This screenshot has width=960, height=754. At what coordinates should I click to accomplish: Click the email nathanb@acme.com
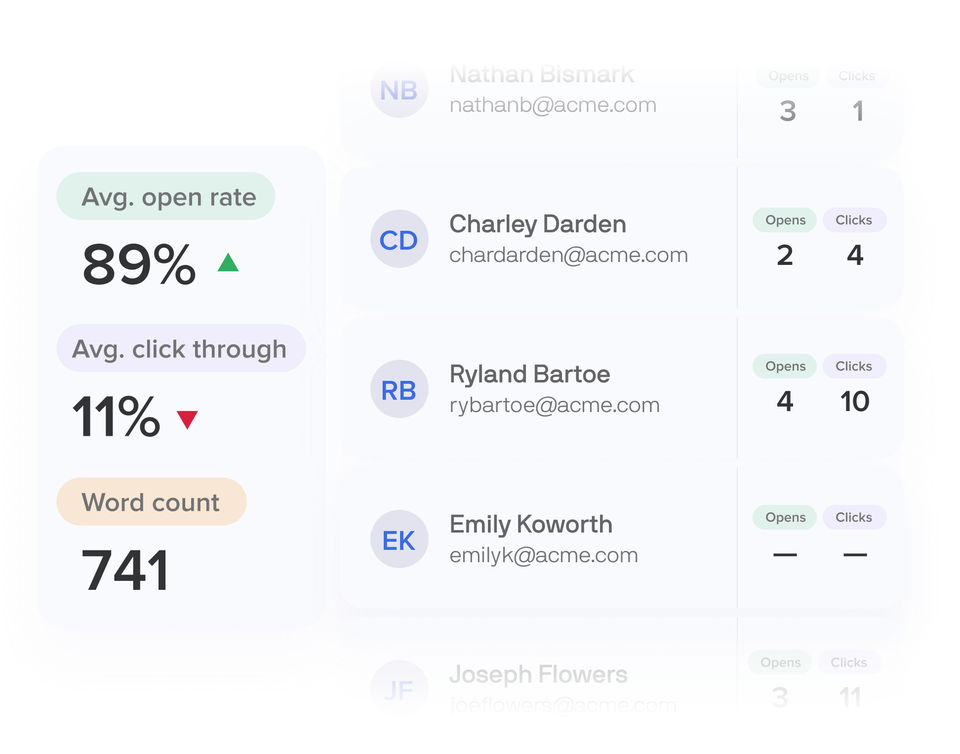pyautogui.click(x=553, y=105)
